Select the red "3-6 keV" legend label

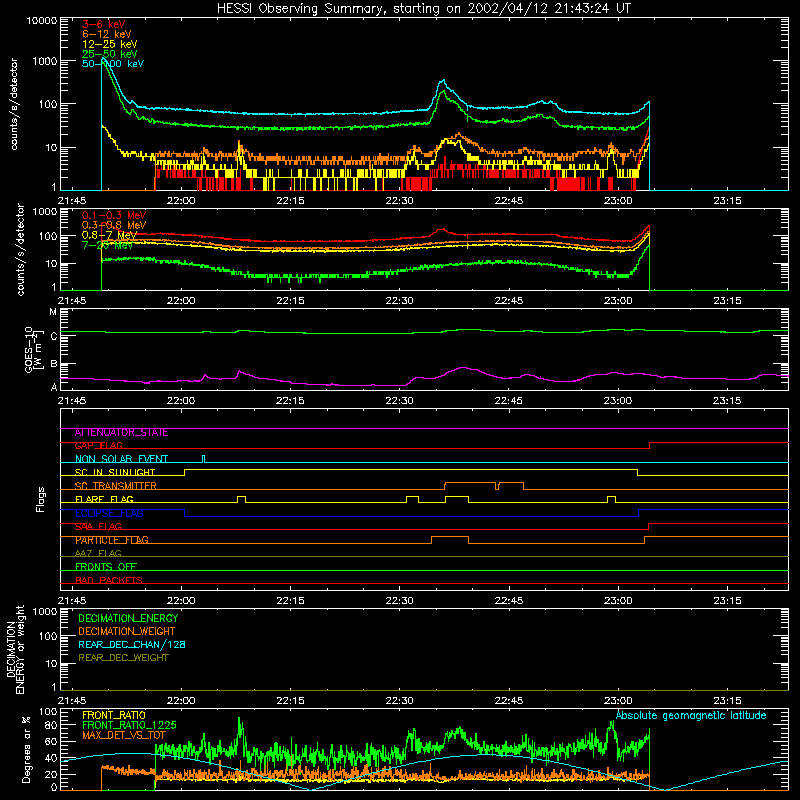pyautogui.click(x=104, y=24)
